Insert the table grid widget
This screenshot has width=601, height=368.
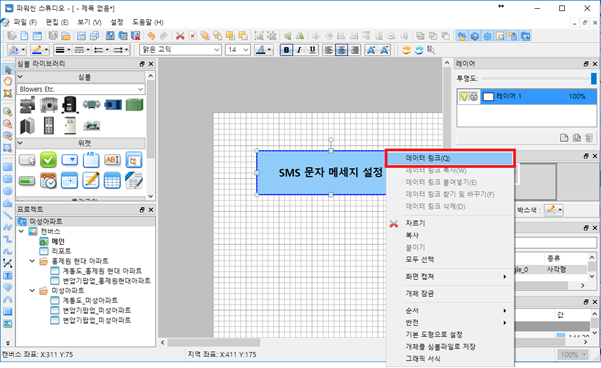pyautogui.click(x=112, y=181)
